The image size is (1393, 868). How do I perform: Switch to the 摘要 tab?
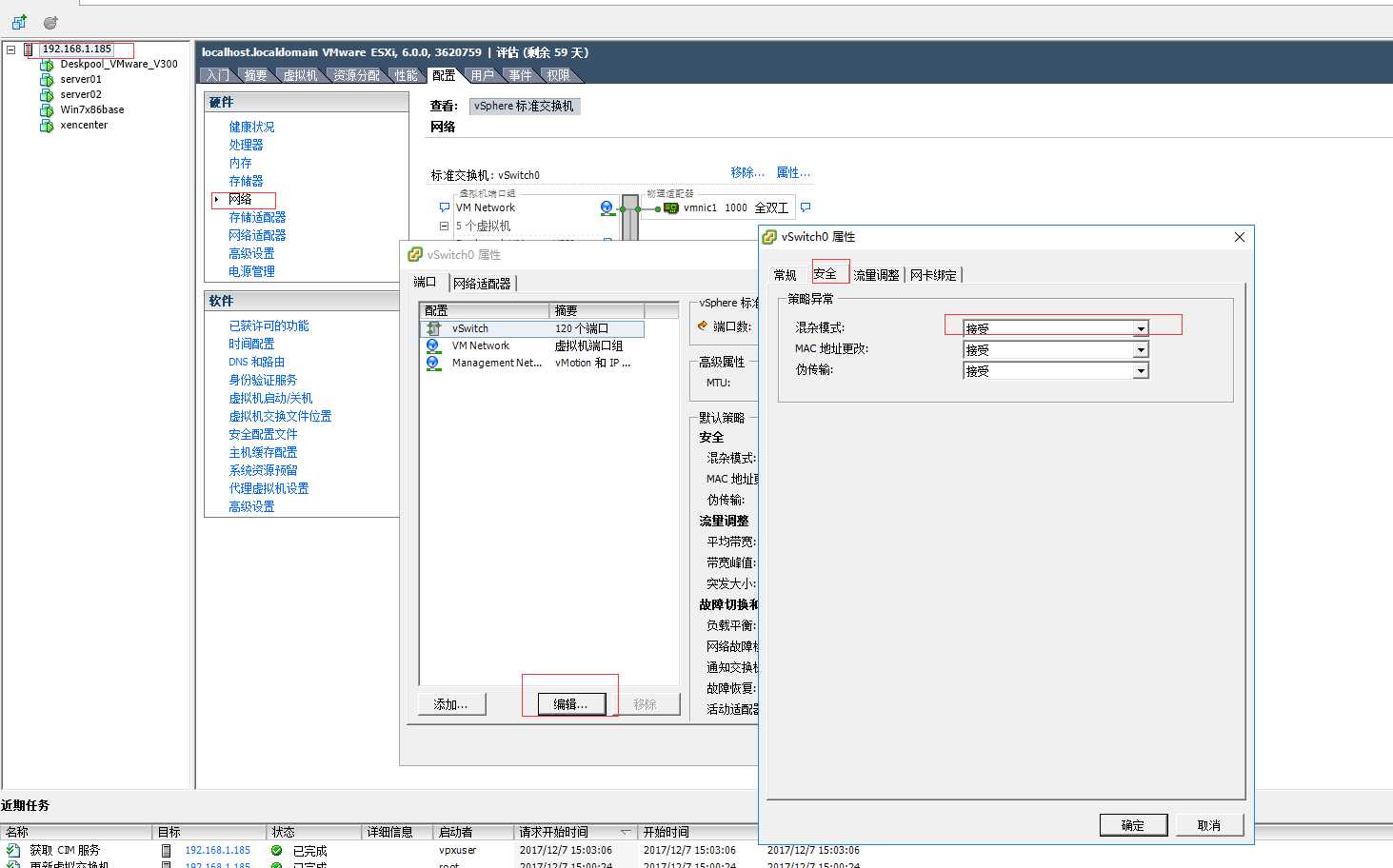[255, 75]
